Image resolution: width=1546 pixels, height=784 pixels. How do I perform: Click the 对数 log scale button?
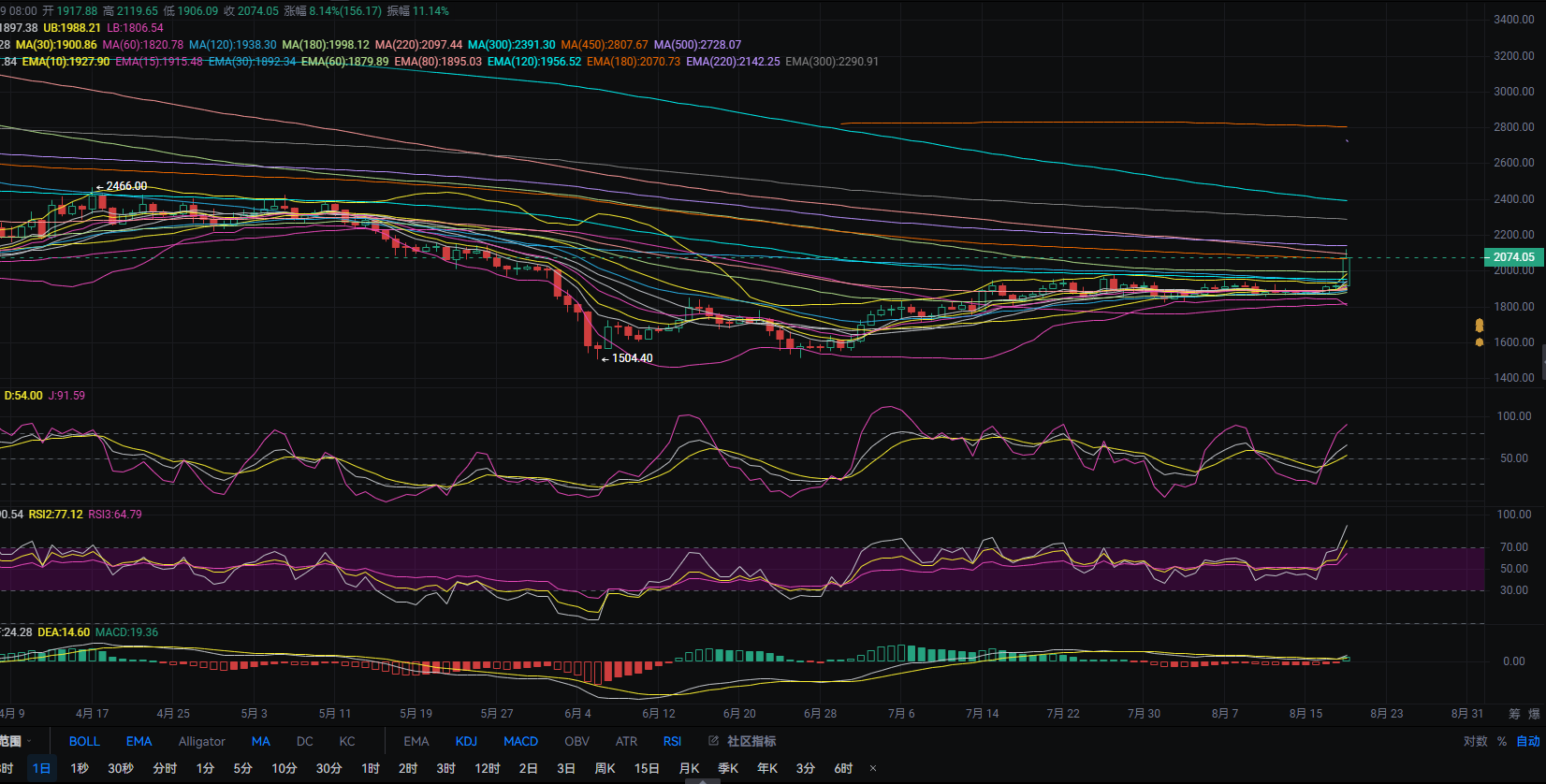coord(1475,741)
